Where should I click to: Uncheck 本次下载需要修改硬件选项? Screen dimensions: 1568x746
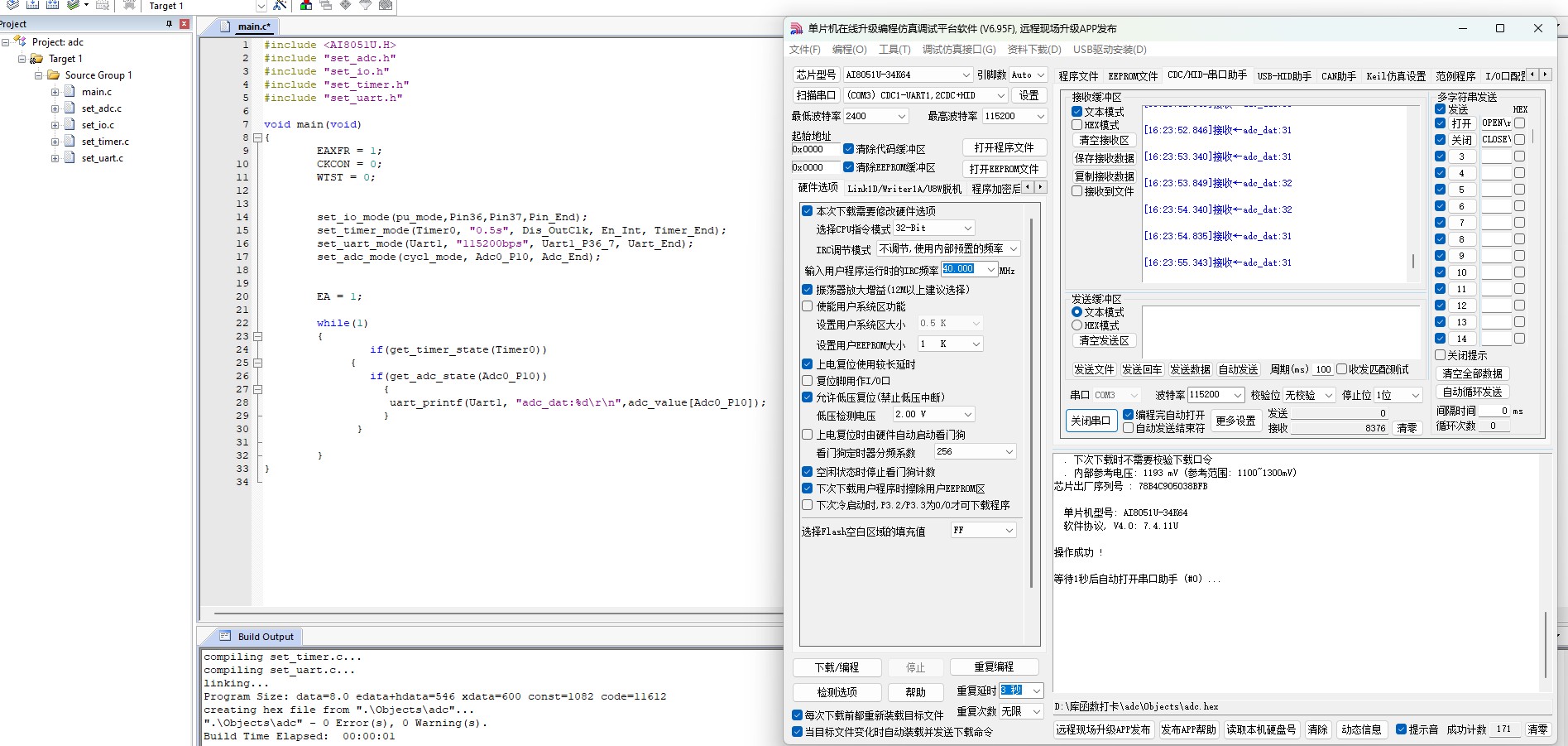coord(808,211)
